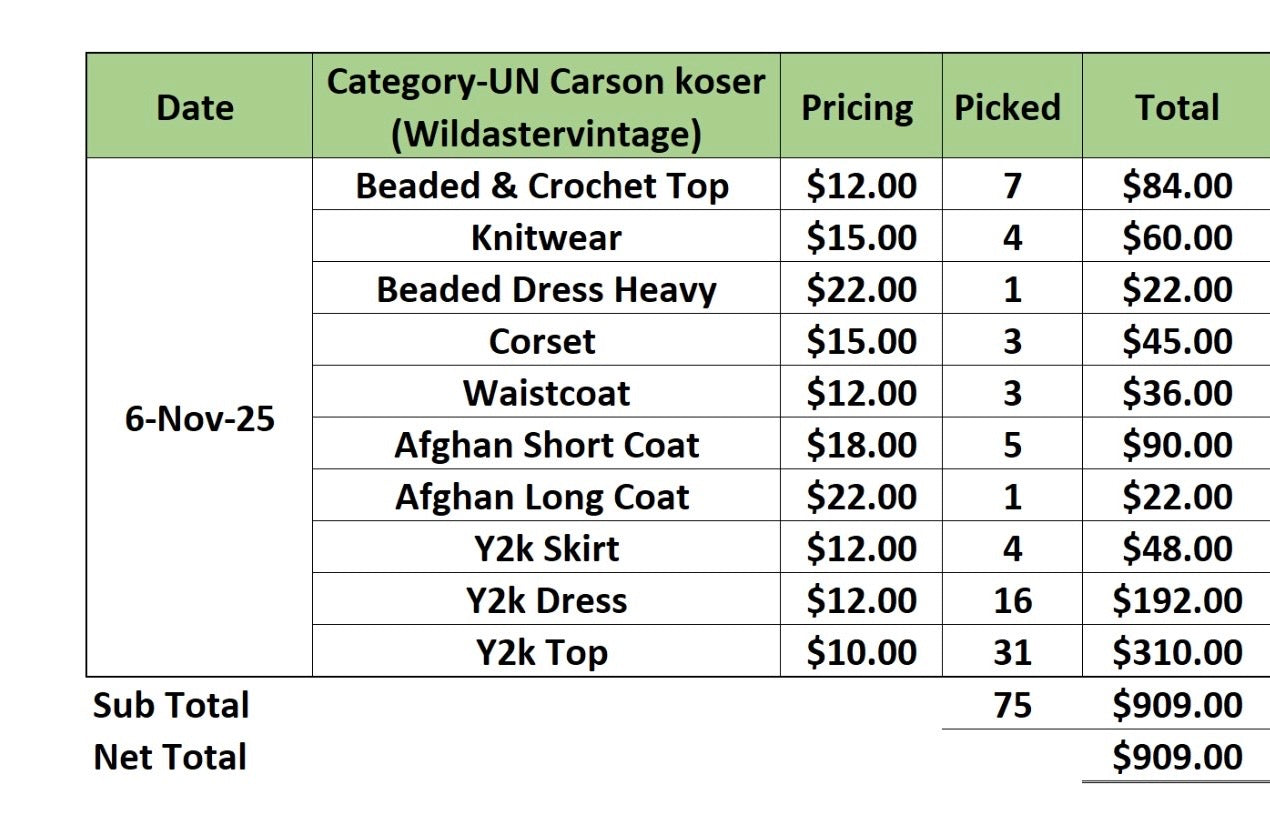Select the Net Total label
The image size is (1270, 835).
tap(170, 757)
